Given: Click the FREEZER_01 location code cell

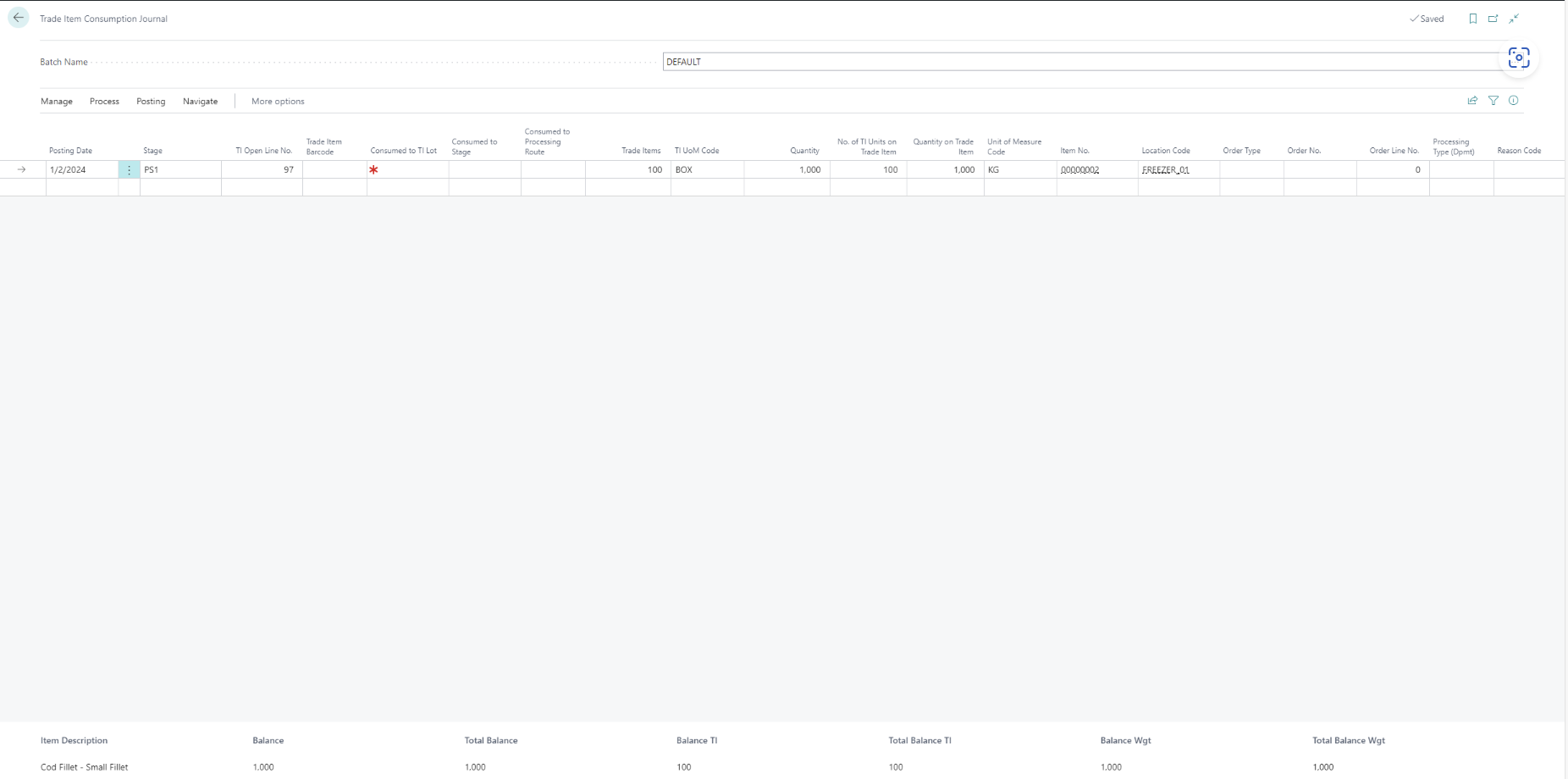Looking at the screenshot, I should (x=1178, y=170).
